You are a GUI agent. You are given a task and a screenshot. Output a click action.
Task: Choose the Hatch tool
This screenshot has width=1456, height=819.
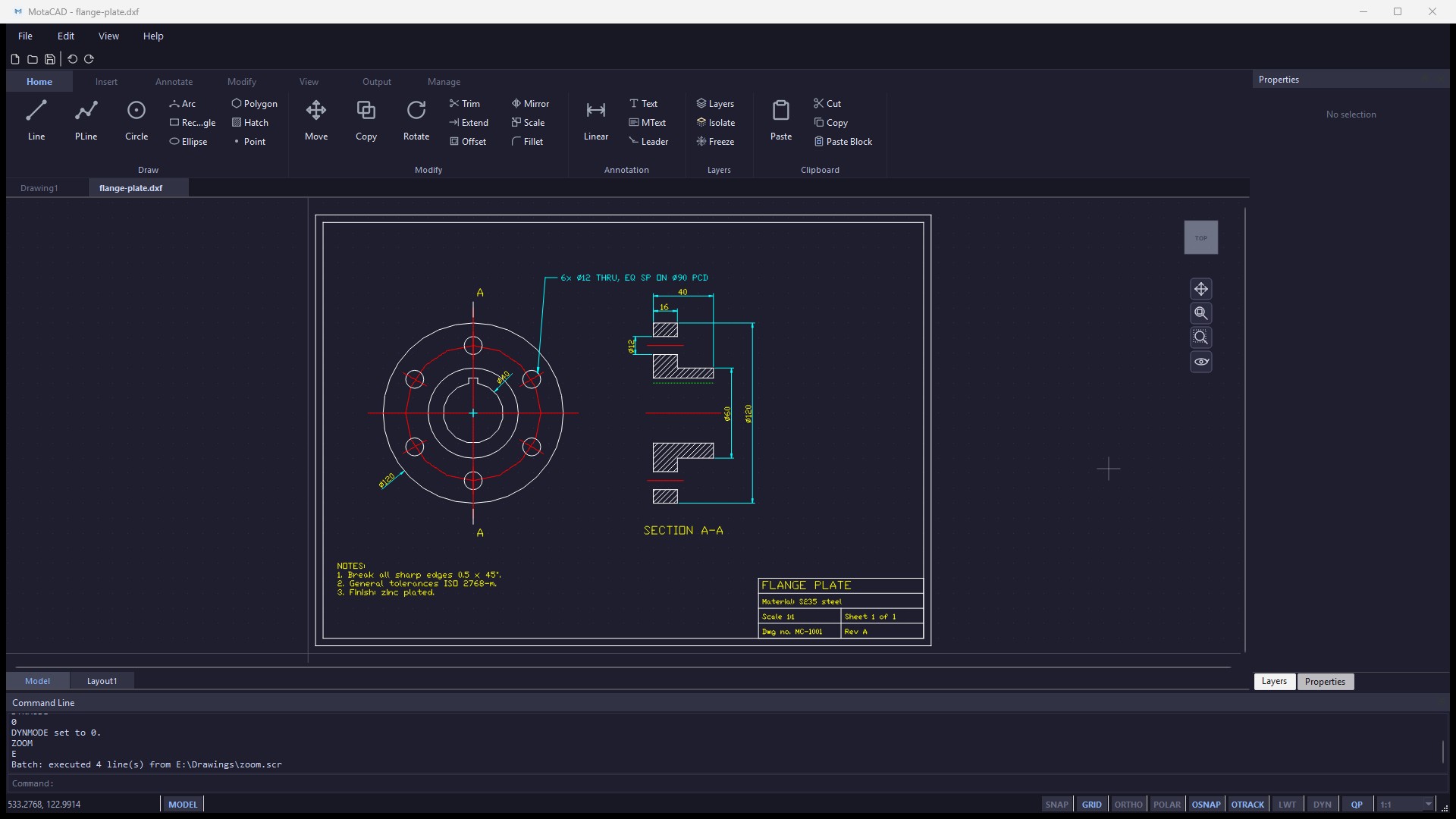click(x=250, y=123)
